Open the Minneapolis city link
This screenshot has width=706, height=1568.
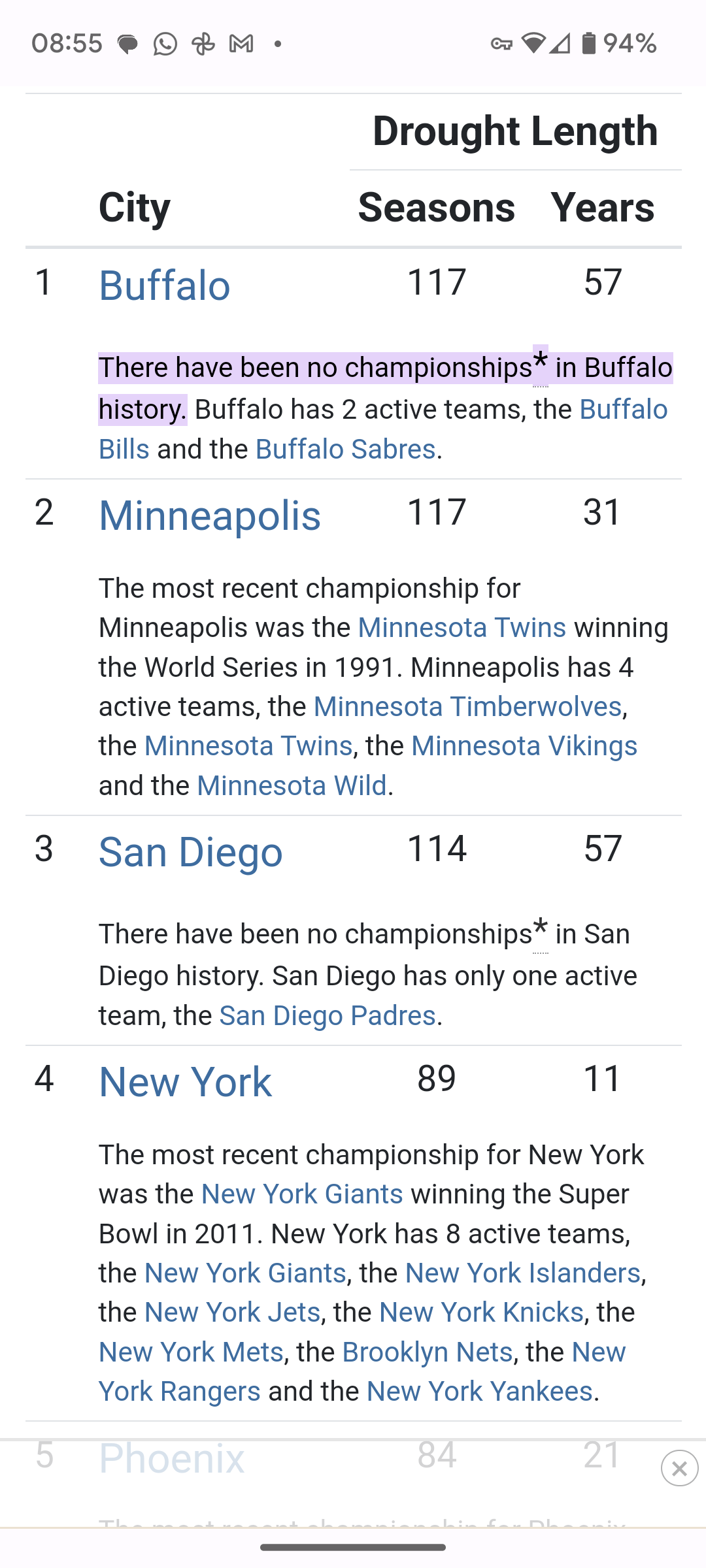click(209, 515)
